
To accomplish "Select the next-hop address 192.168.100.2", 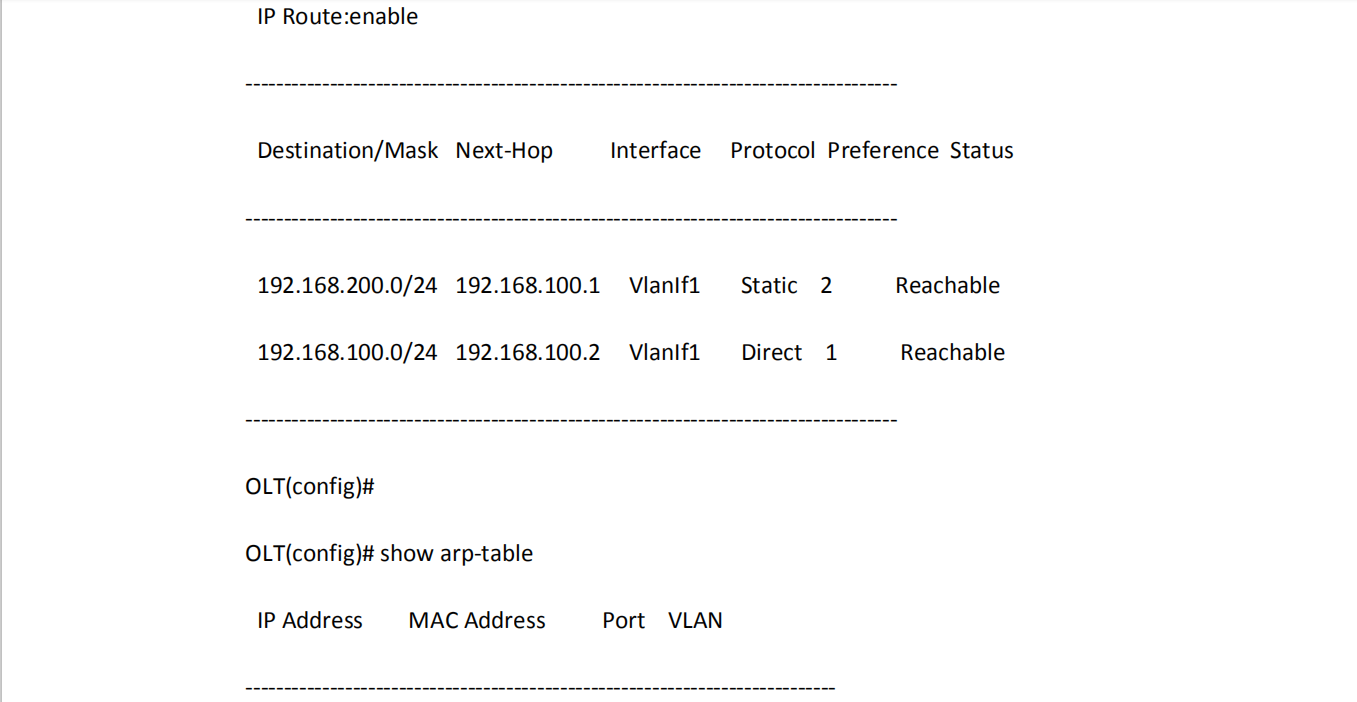I will click(527, 353).
